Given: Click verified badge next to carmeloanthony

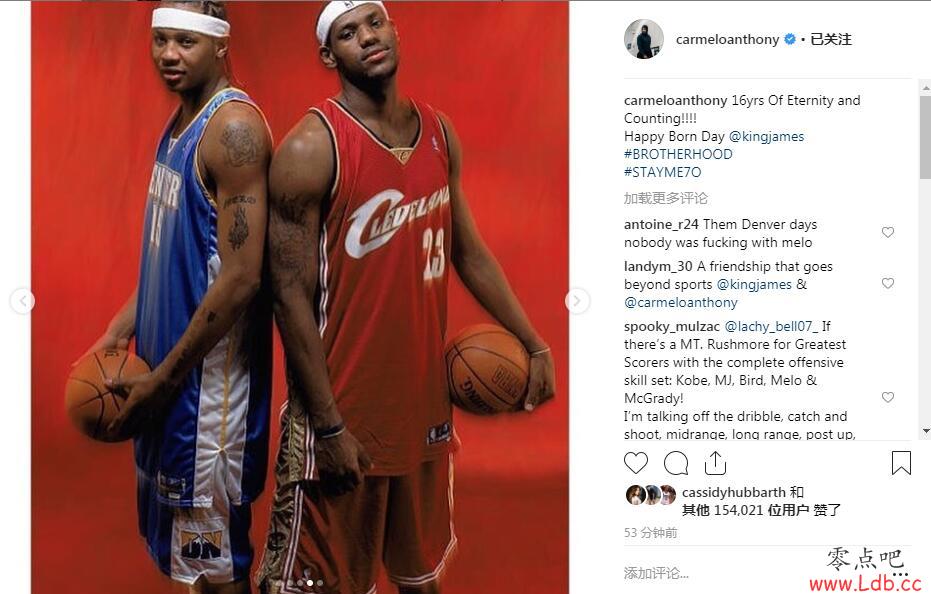Looking at the screenshot, I should click(790, 39).
